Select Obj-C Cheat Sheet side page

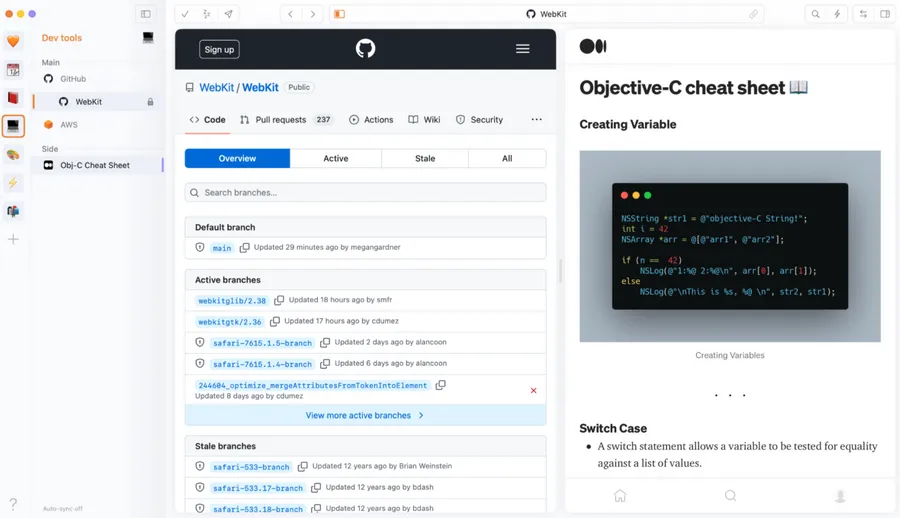[98, 165]
